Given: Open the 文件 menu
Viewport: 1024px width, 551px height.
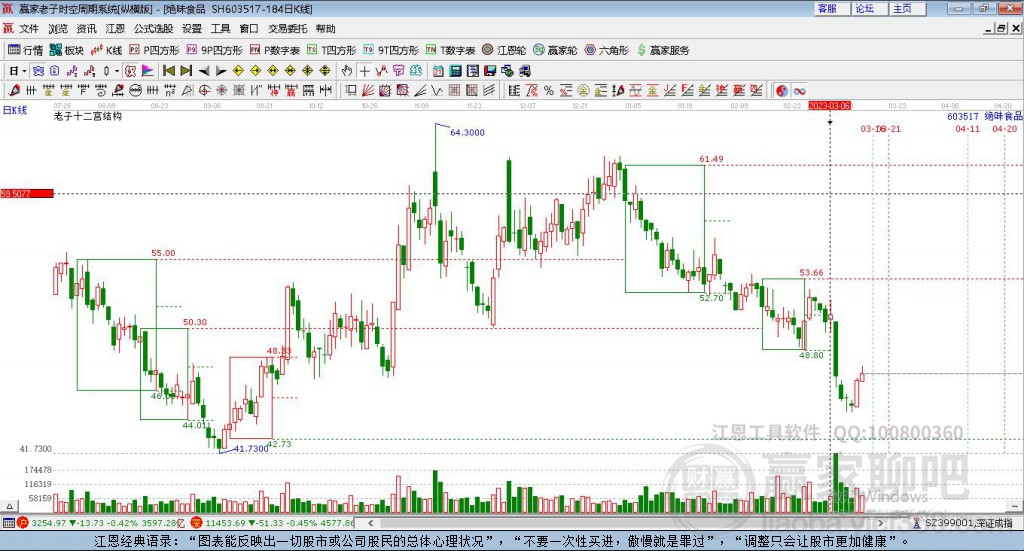Looking at the screenshot, I should [x=29, y=29].
